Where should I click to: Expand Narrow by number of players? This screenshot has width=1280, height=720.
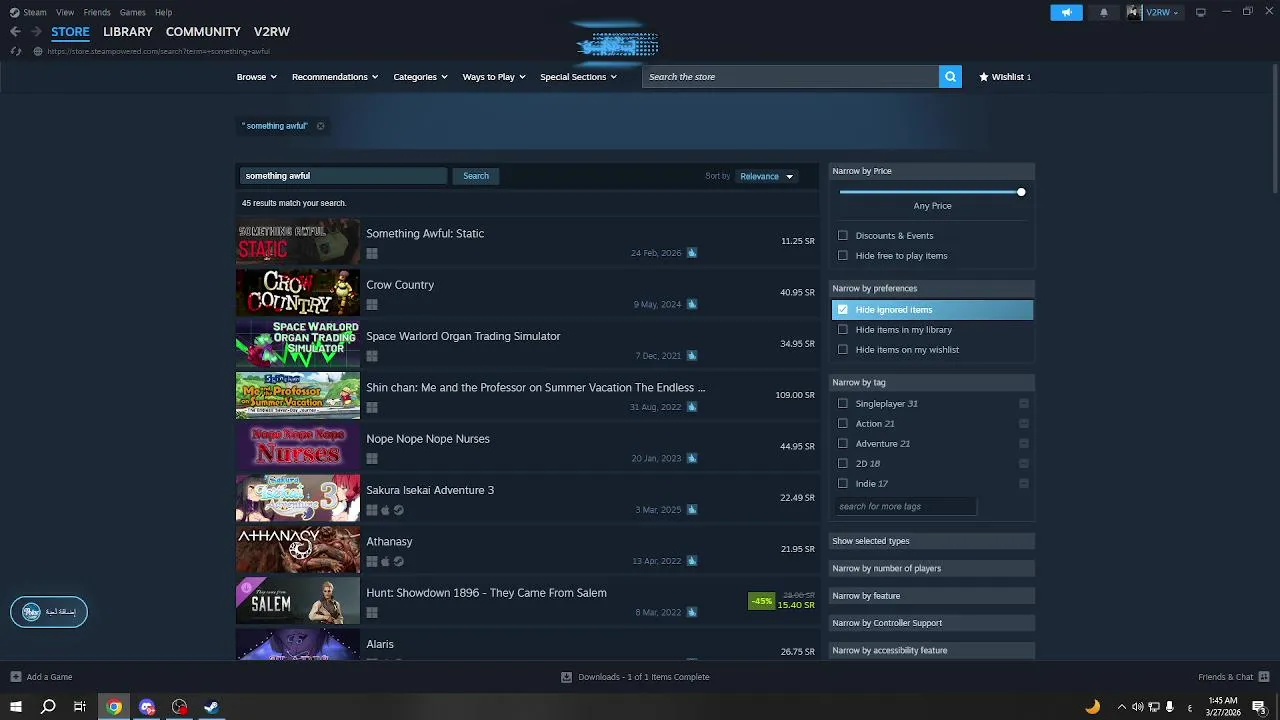tap(932, 568)
